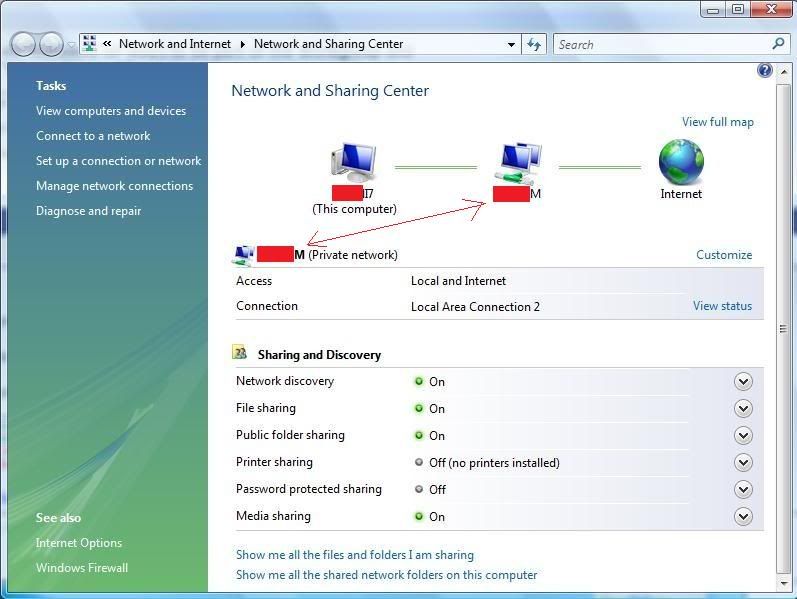Click the network gateway icon in the map
797x599 pixels.
[518, 163]
